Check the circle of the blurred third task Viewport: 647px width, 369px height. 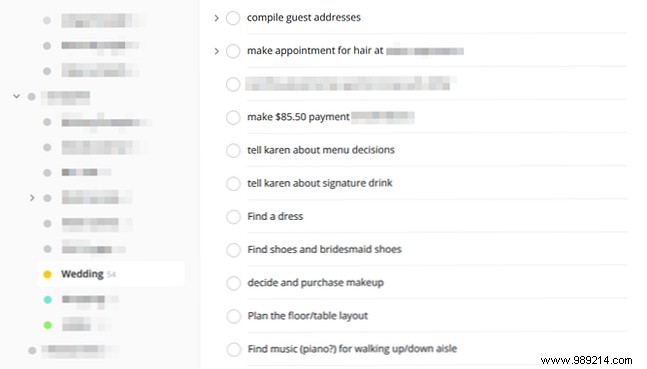pos(233,84)
